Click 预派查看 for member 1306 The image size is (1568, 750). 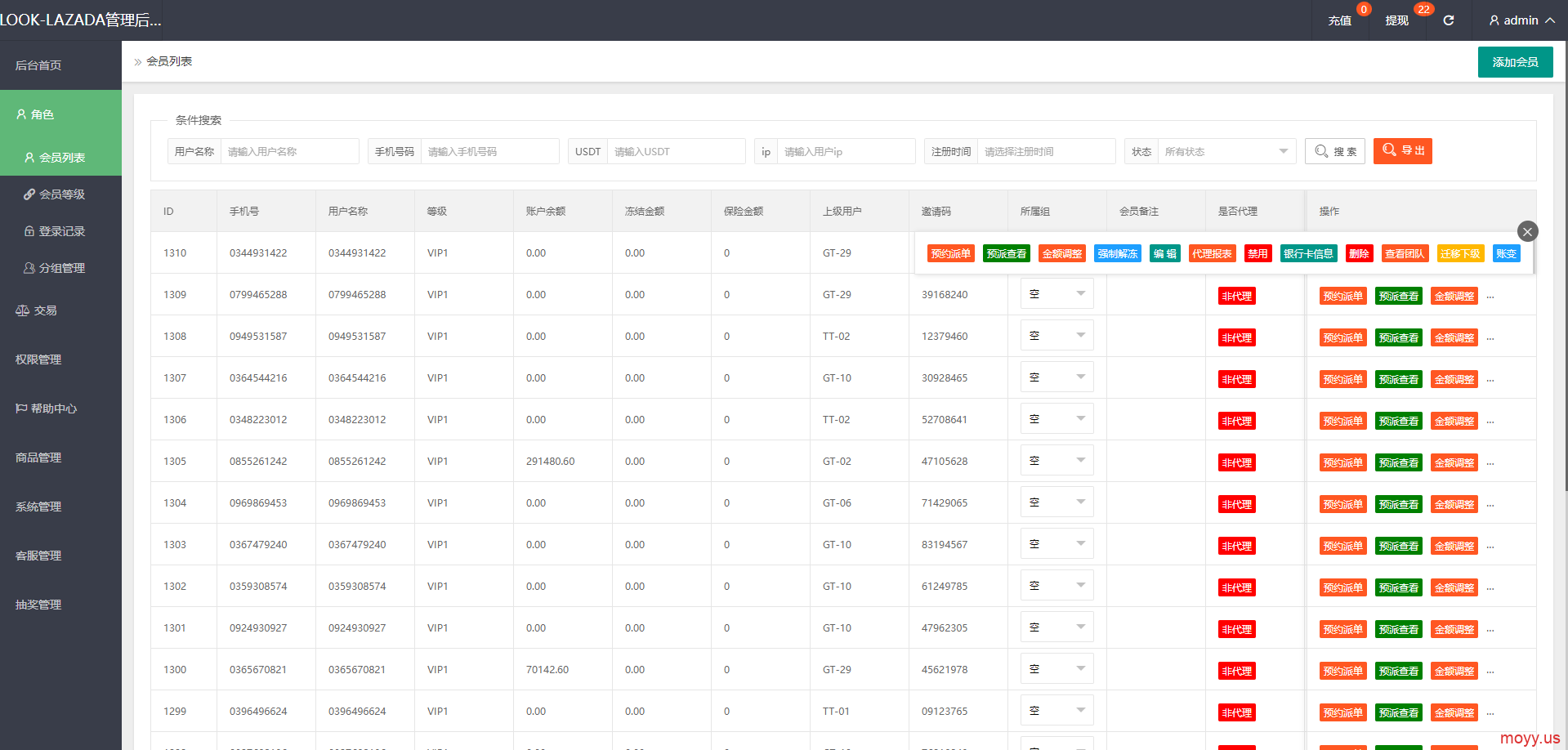pos(1399,422)
